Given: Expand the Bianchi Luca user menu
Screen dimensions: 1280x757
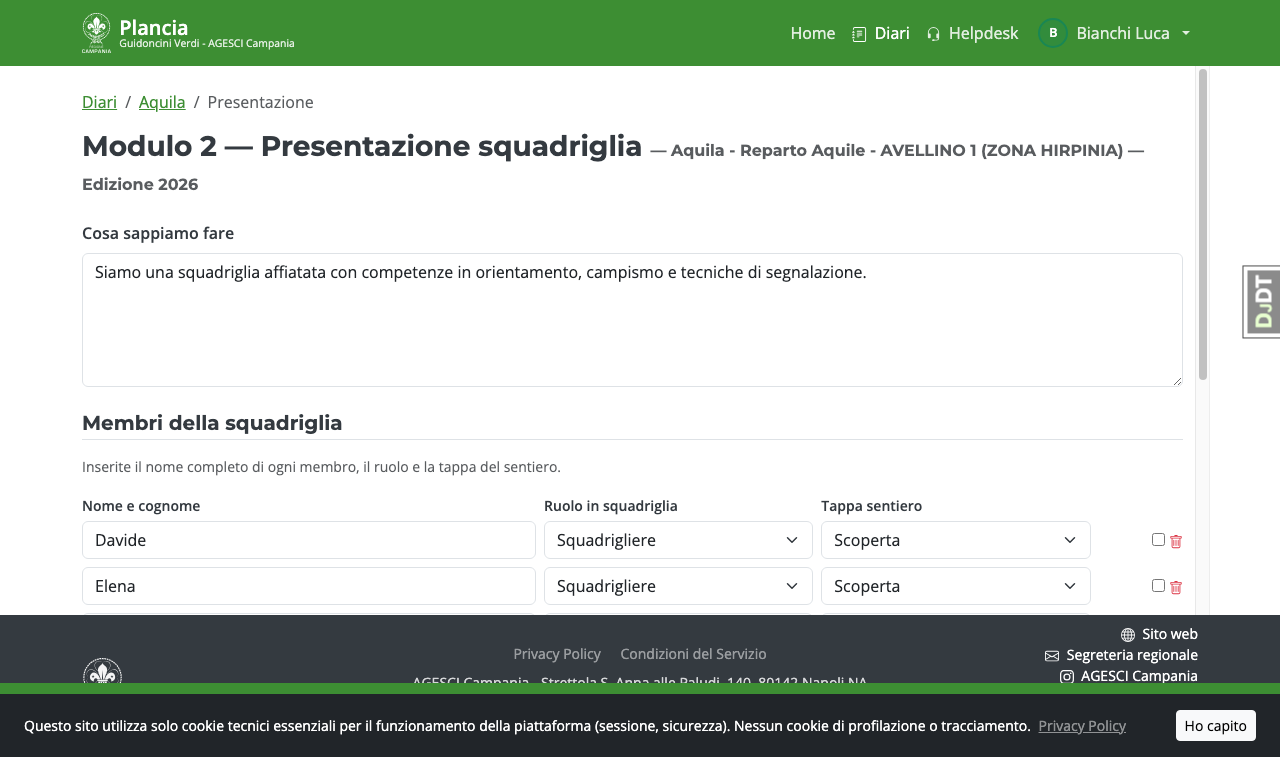Looking at the screenshot, I should (1114, 33).
